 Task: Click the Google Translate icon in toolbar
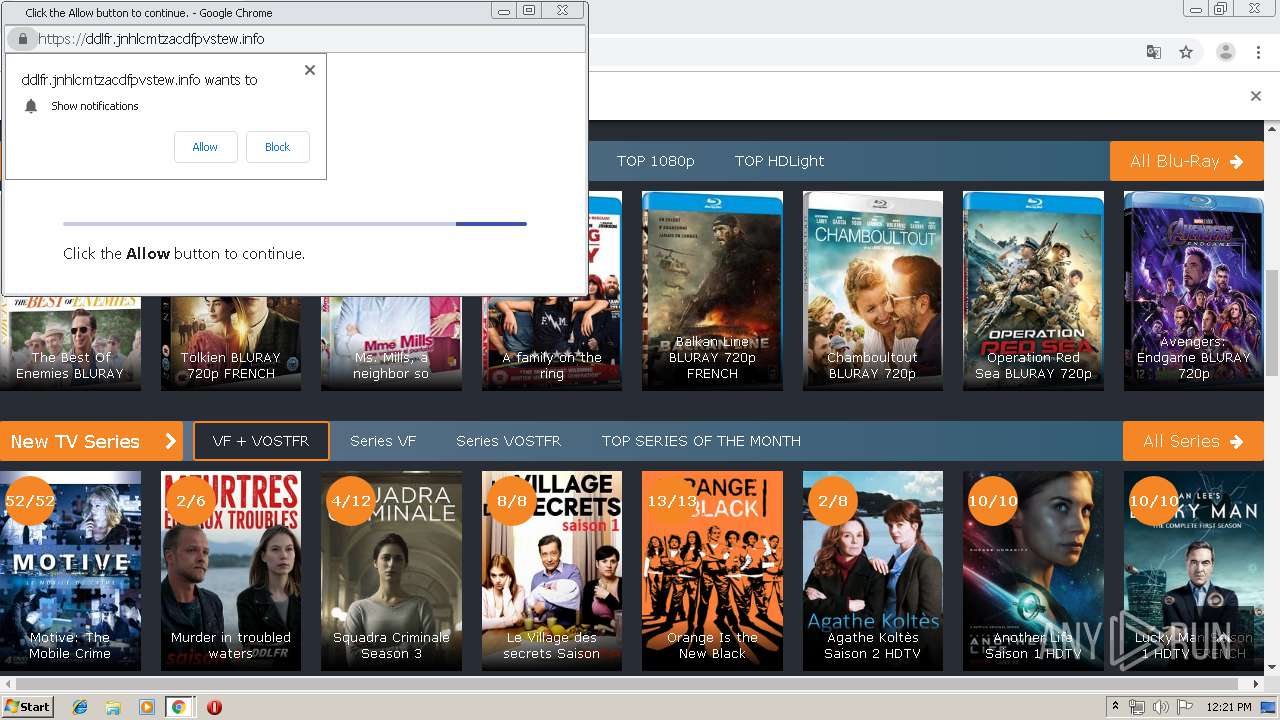[x=1154, y=52]
